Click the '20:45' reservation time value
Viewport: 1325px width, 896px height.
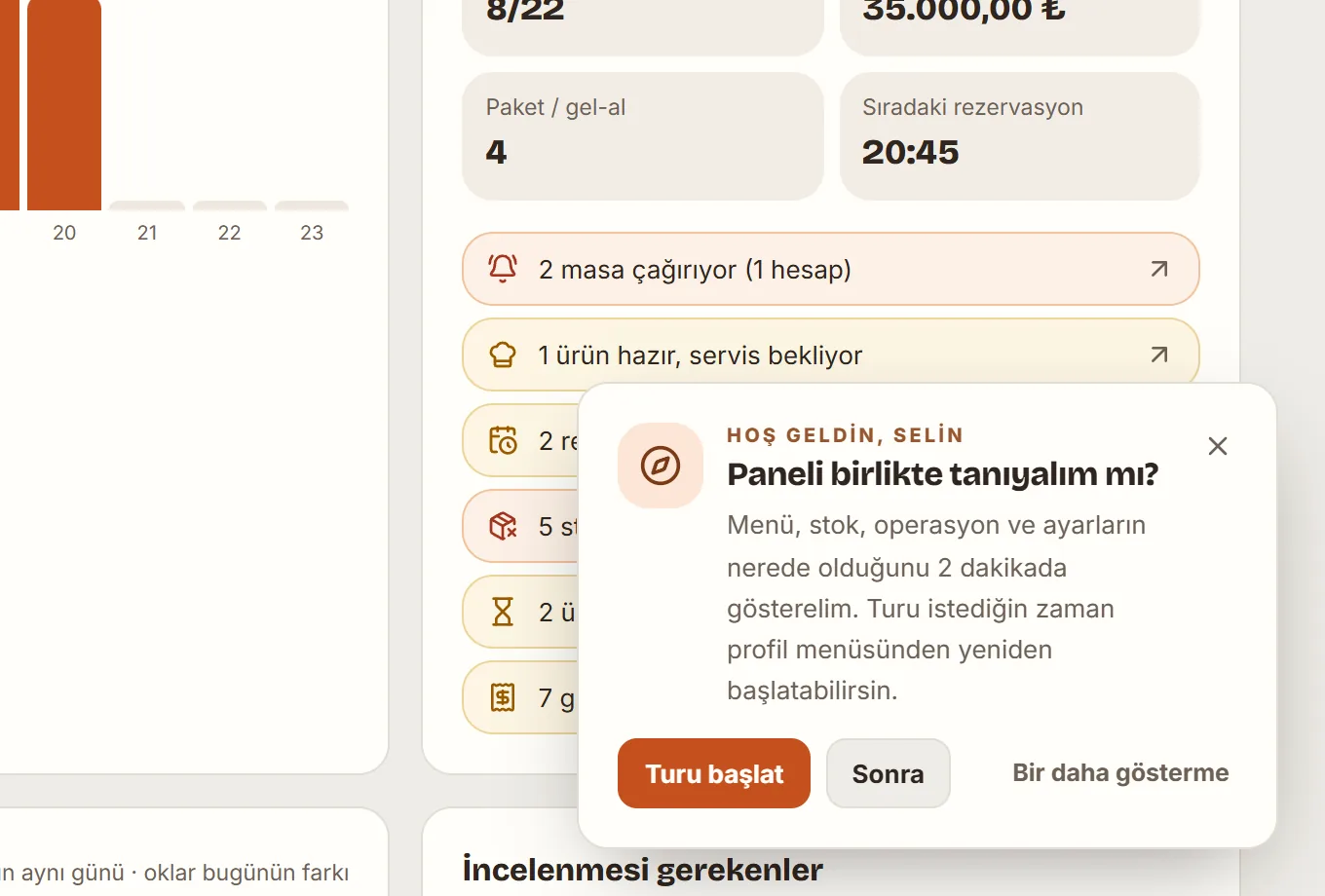(911, 152)
